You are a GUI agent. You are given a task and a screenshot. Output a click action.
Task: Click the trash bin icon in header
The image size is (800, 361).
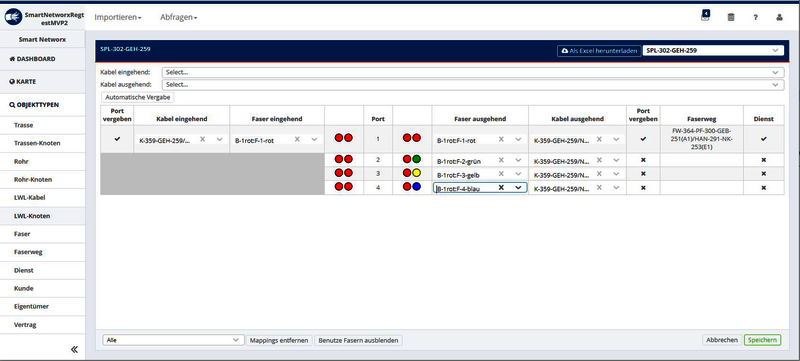click(731, 17)
